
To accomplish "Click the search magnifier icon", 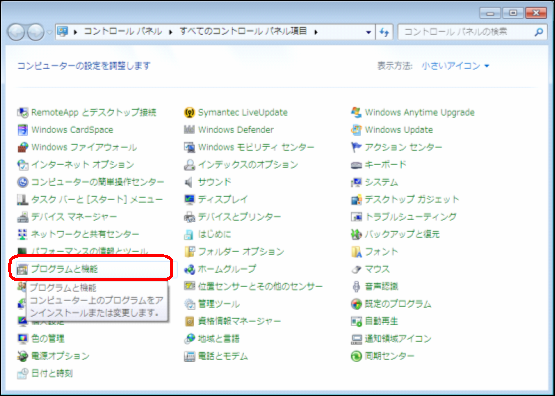I will pos(538,32).
